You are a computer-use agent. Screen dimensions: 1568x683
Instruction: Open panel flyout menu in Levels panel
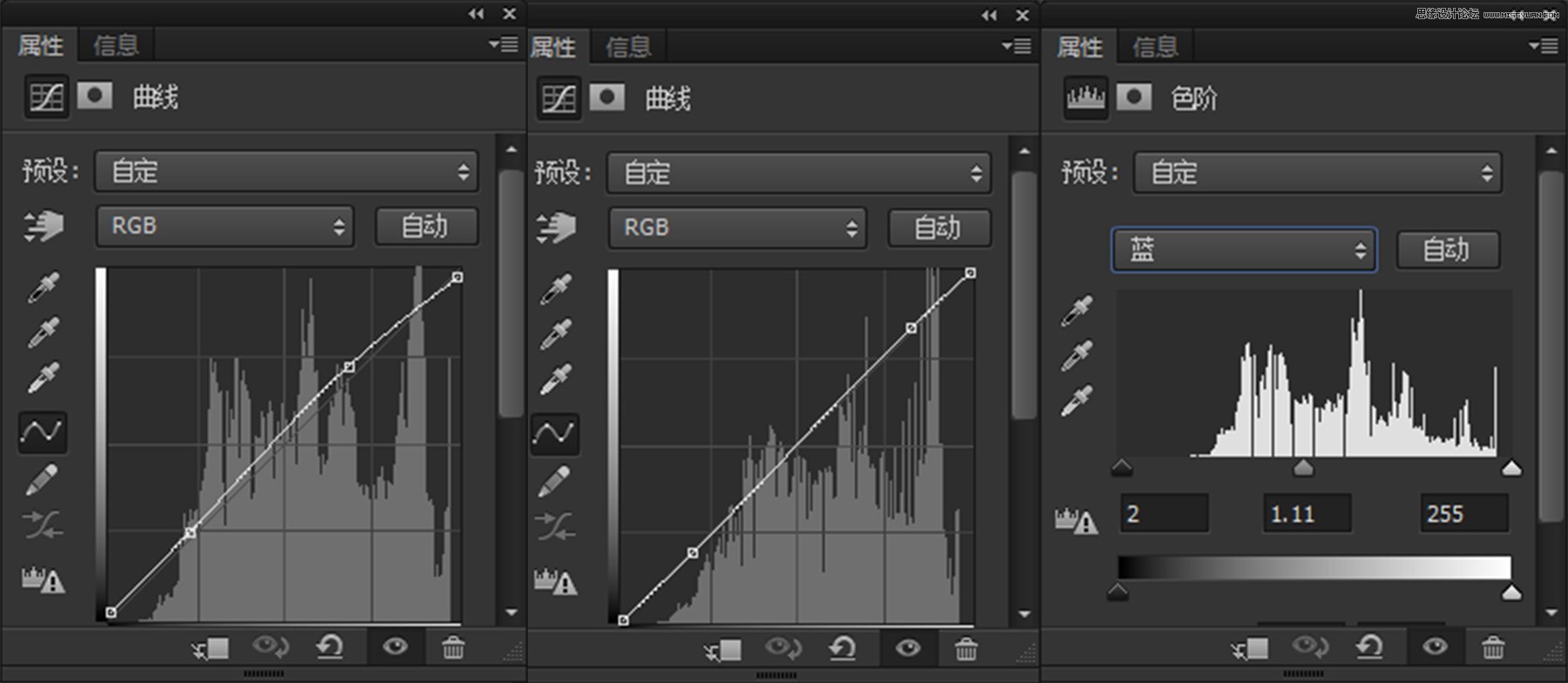coord(1543,45)
